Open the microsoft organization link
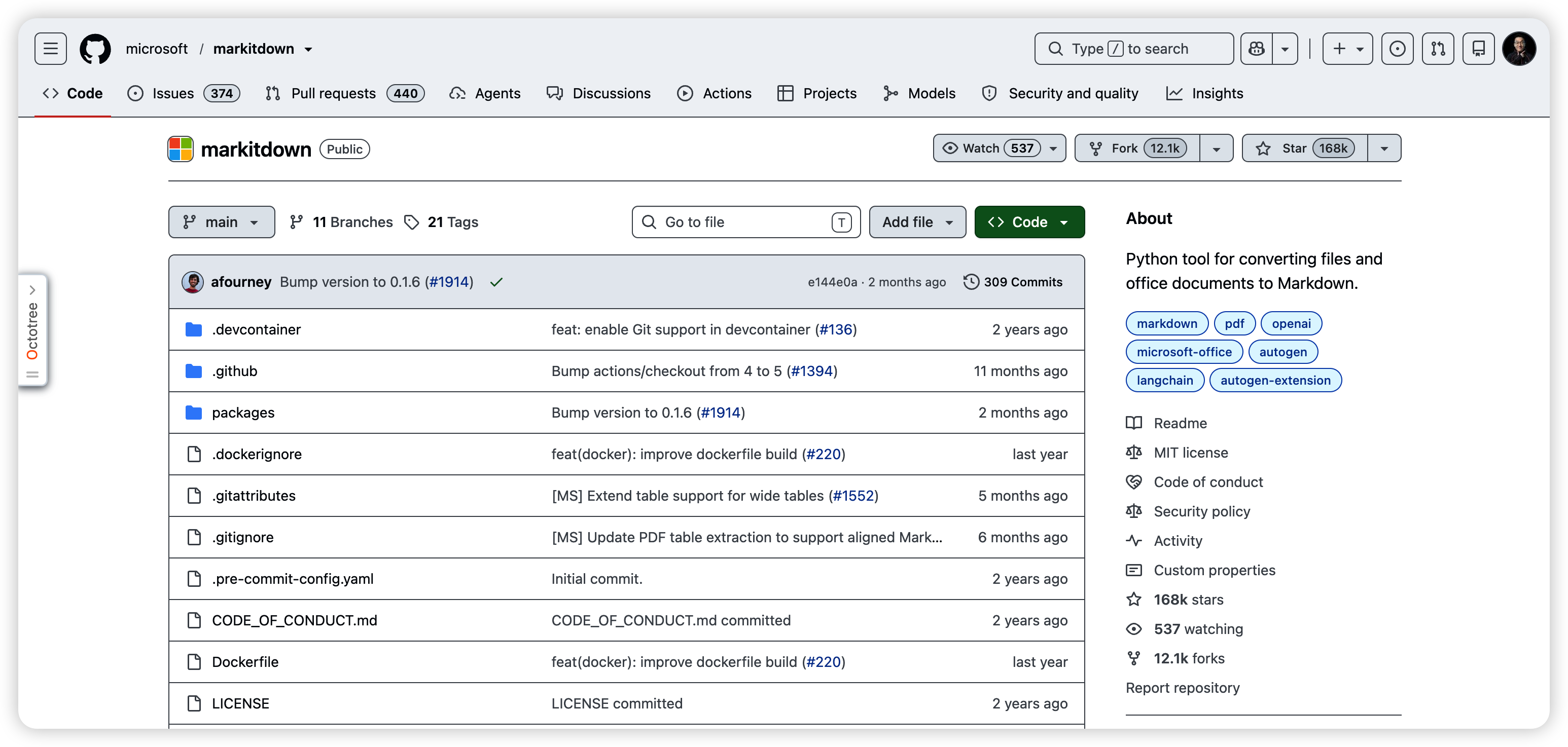1568x747 pixels. pyautogui.click(x=156, y=49)
